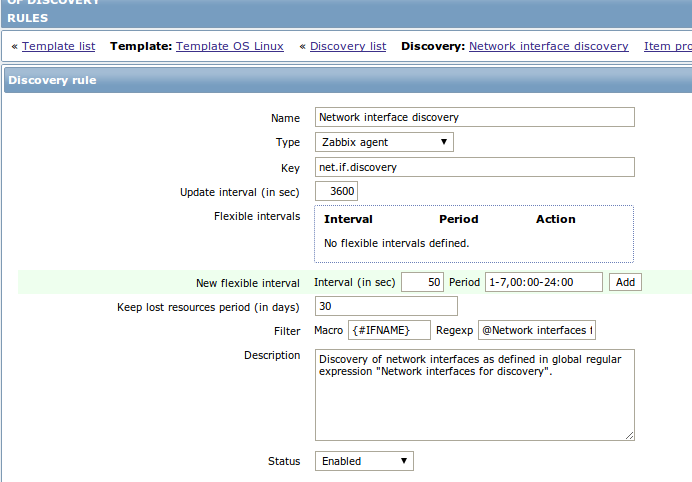Screen dimensions: 692x482
Task: Click the Period field 1-7,00:00-24:00
Action: click(544, 282)
